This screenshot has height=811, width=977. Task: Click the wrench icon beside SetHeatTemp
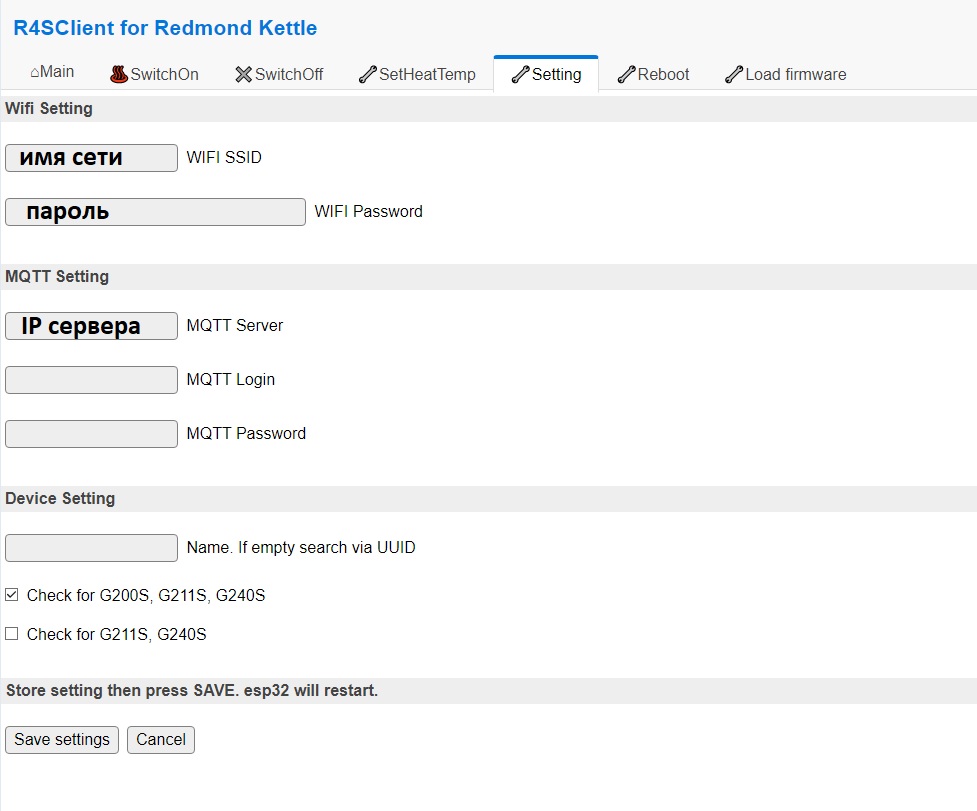tap(367, 74)
